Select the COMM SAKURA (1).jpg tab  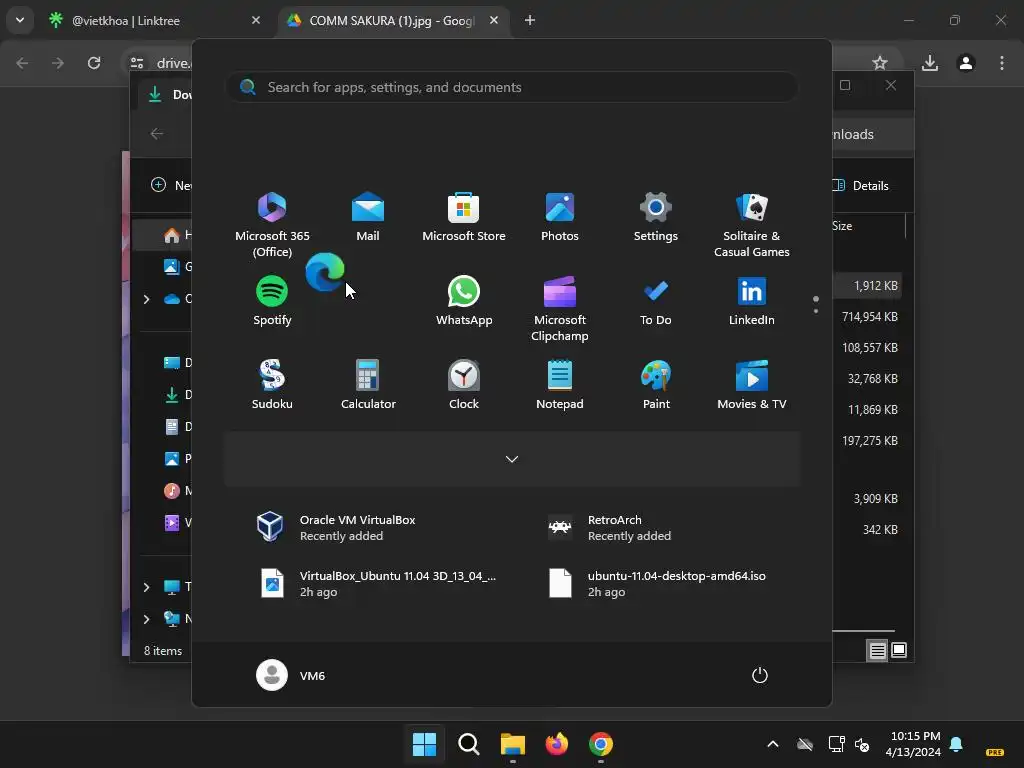coord(391,21)
